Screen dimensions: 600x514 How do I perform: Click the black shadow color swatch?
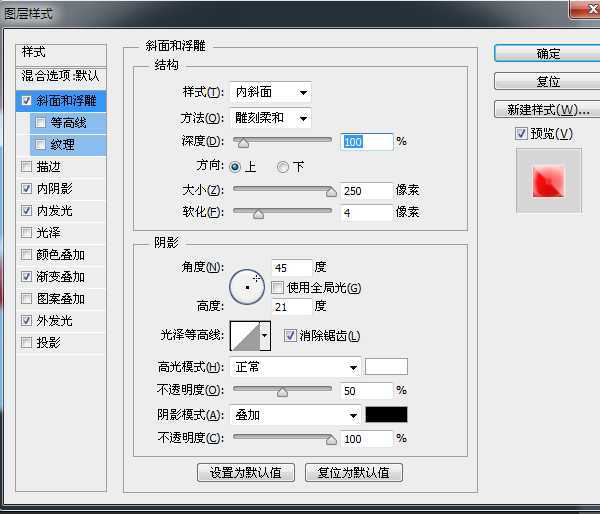pyautogui.click(x=386, y=415)
